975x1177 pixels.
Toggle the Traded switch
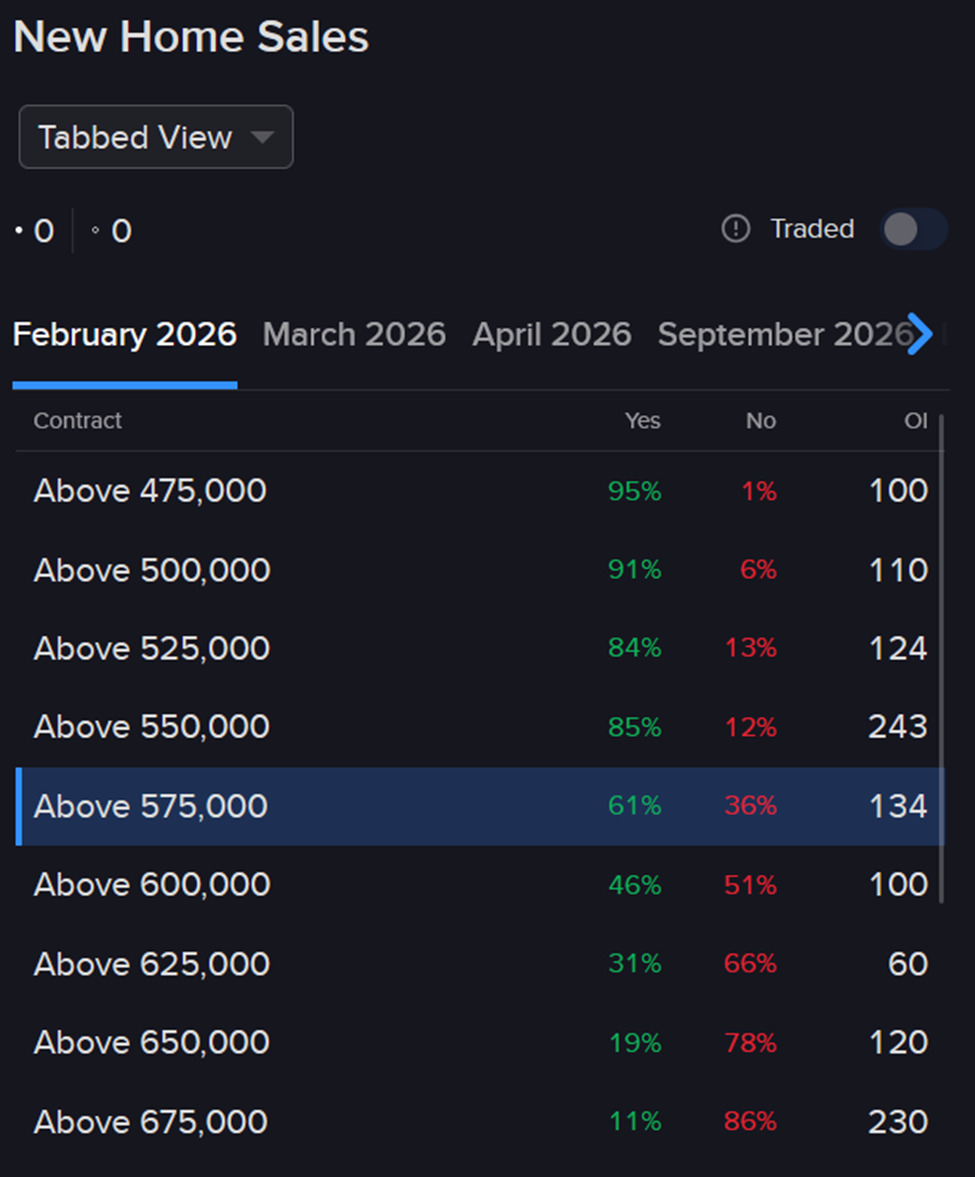coord(913,229)
